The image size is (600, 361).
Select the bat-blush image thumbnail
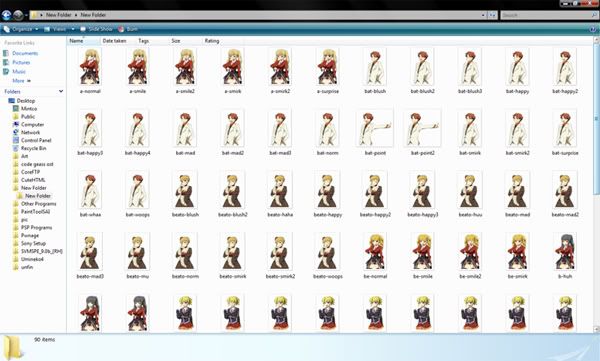pyautogui.click(x=375, y=67)
